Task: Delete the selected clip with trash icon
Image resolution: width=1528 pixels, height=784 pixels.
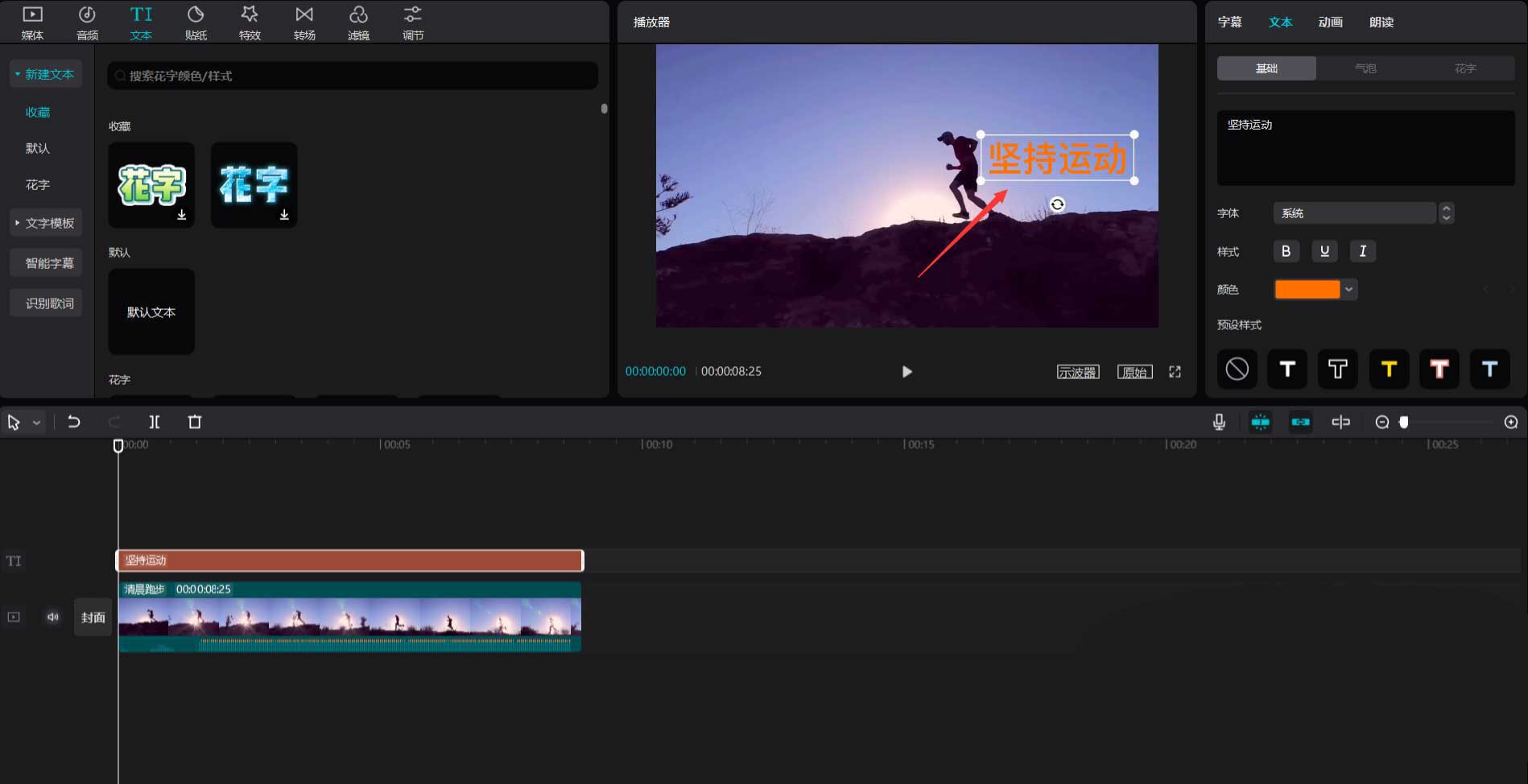Action: (x=195, y=422)
